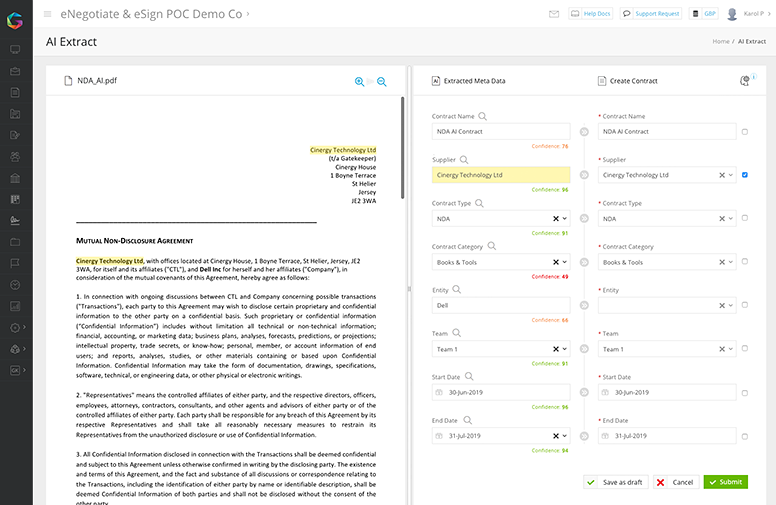776x505 pixels.
Task: Open the flag icon in sidebar
Action: point(15,263)
